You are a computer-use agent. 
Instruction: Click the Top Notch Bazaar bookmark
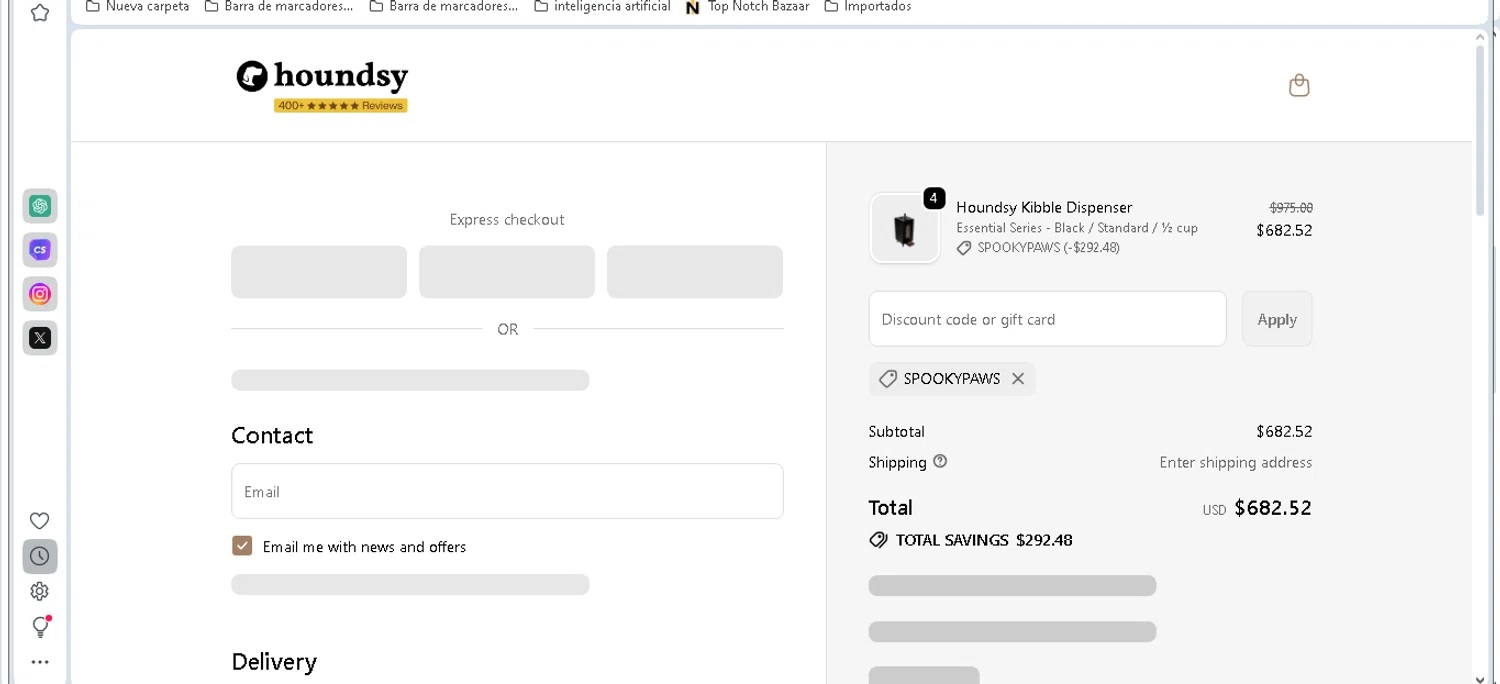click(x=747, y=7)
